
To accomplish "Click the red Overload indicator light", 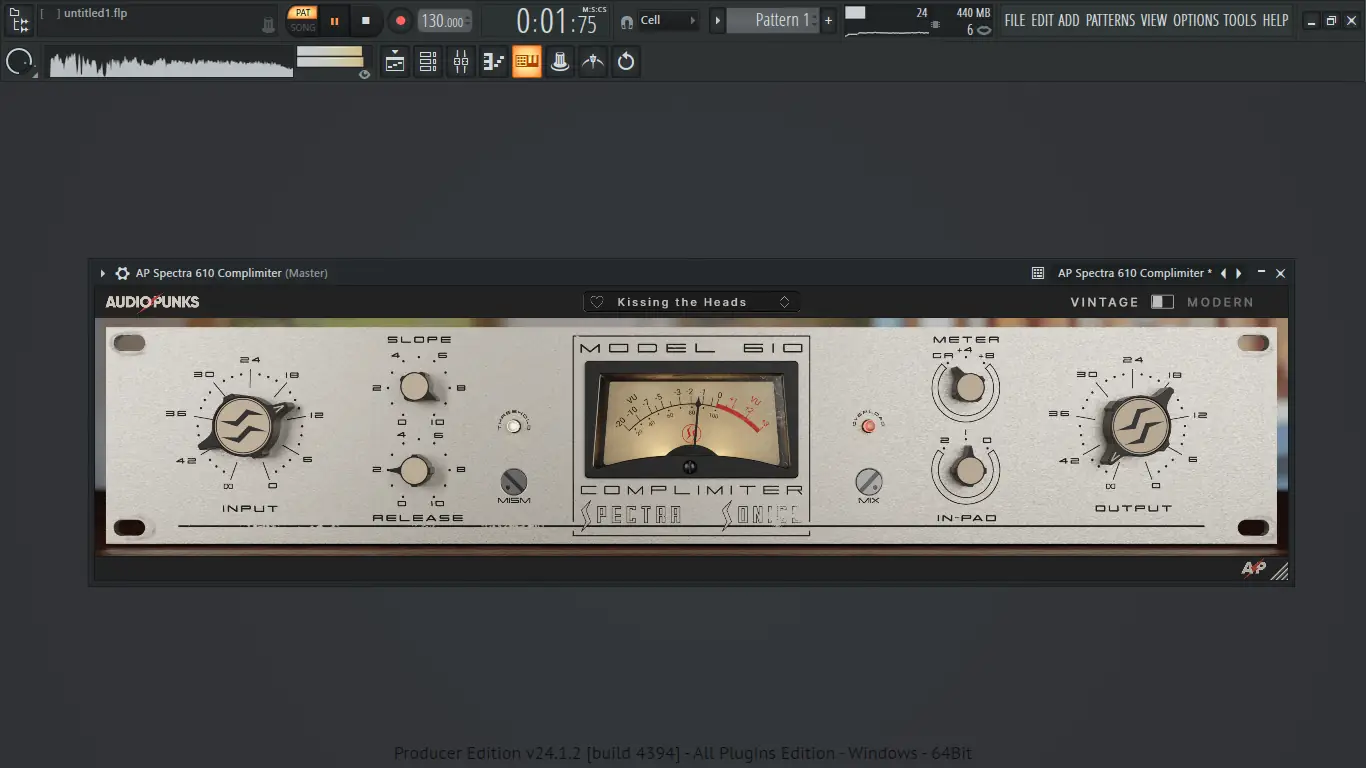I will pyautogui.click(x=868, y=426).
